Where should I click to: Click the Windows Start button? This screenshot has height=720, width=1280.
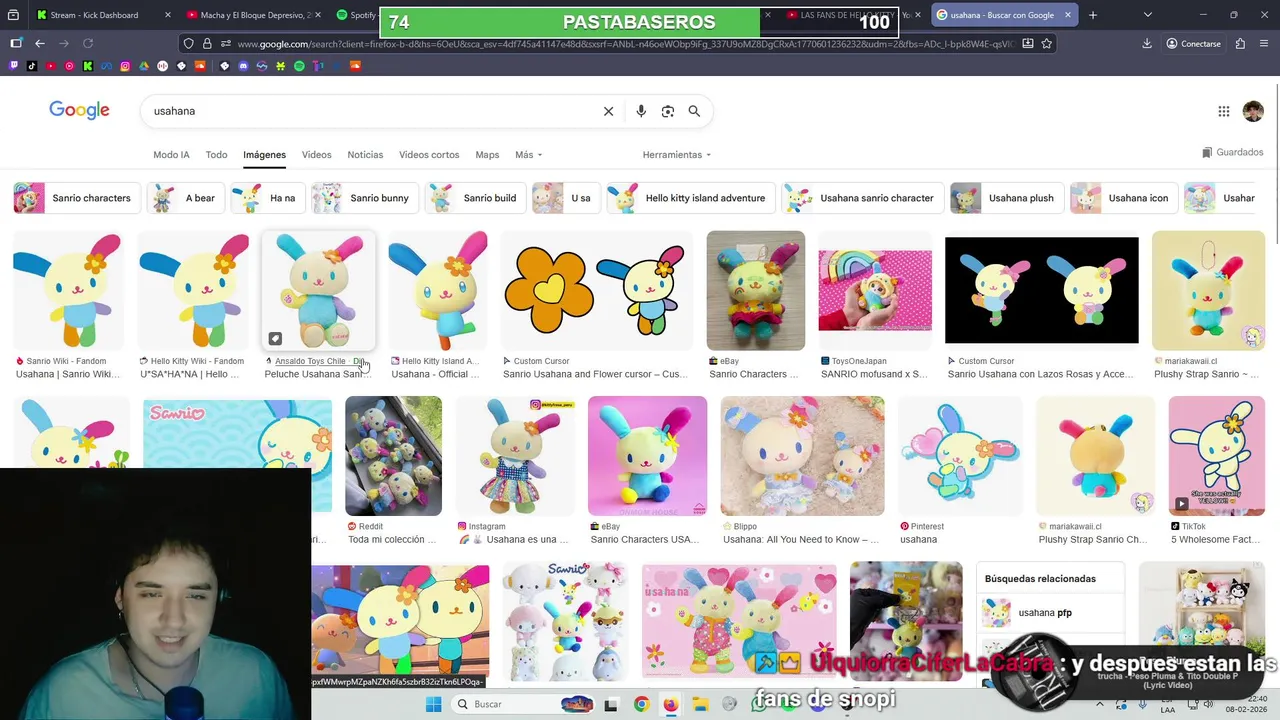point(433,704)
